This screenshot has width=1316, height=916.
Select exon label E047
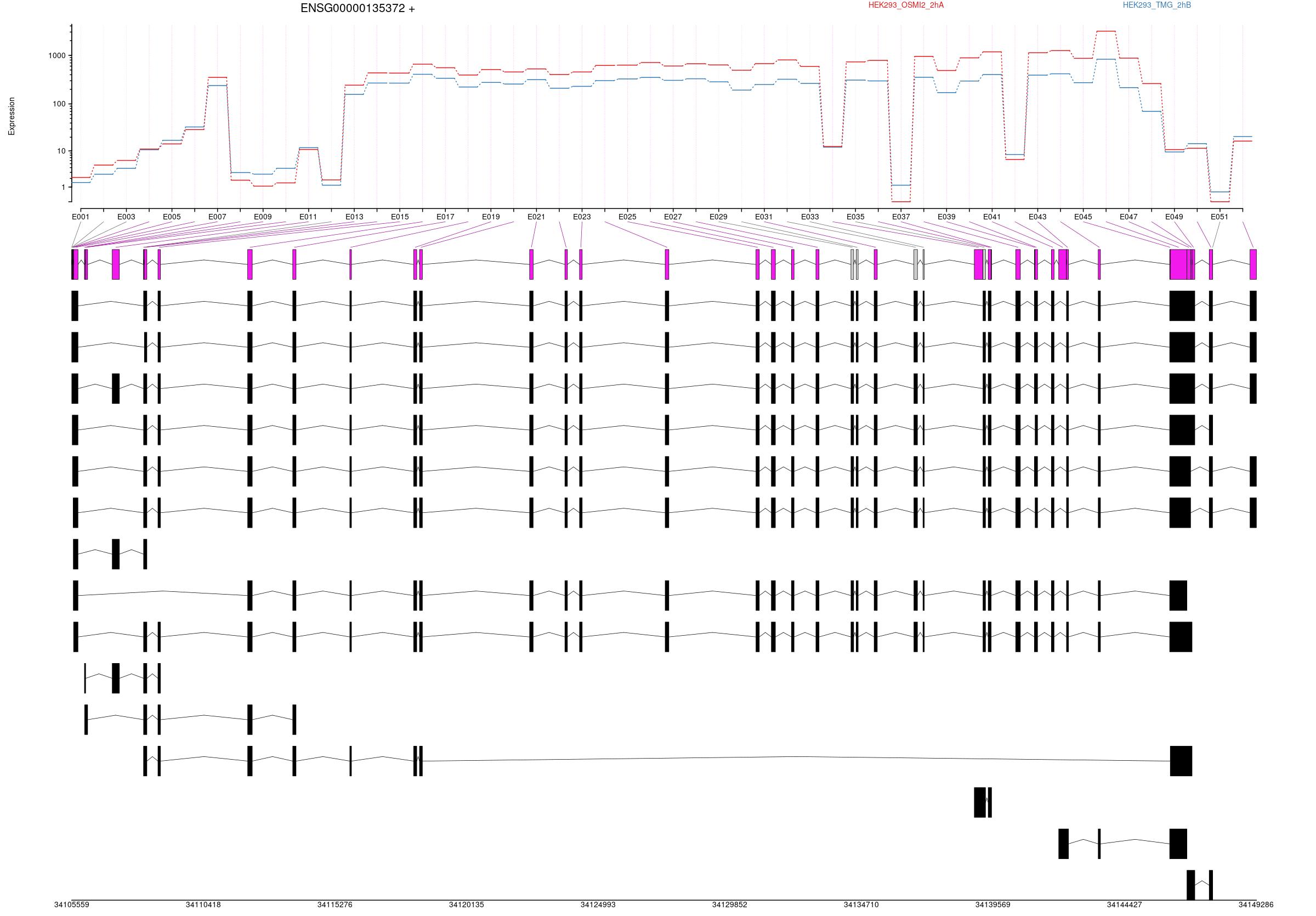[x=1128, y=217]
